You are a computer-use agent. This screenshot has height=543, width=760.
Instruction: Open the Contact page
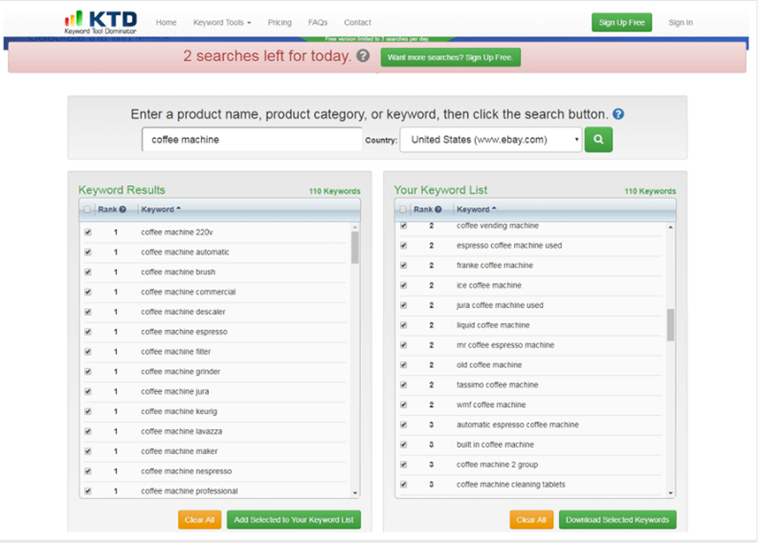coord(357,22)
